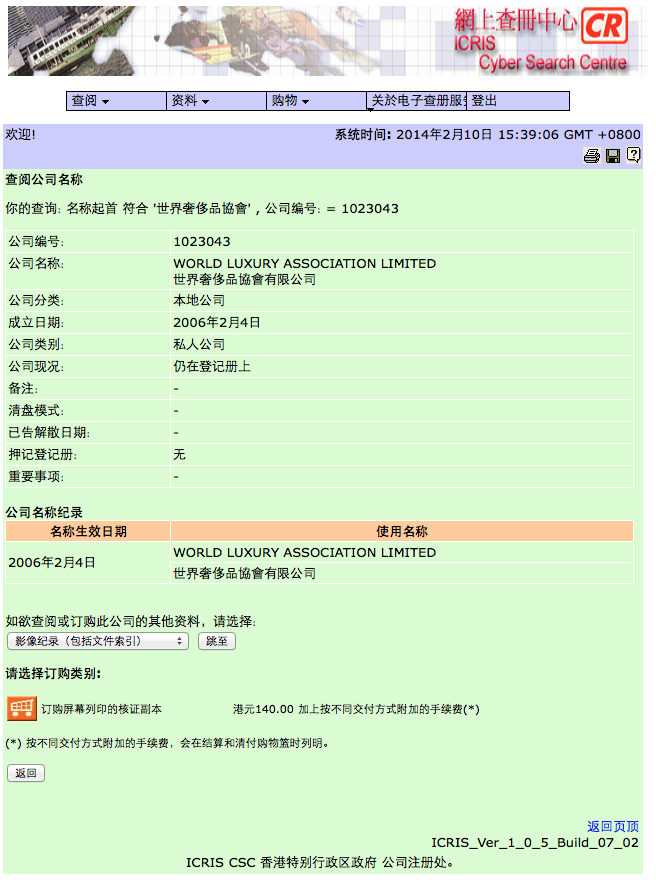The width and height of the screenshot is (656, 883).
Task: Click the 使用名称 column header
Action: pos(402,531)
